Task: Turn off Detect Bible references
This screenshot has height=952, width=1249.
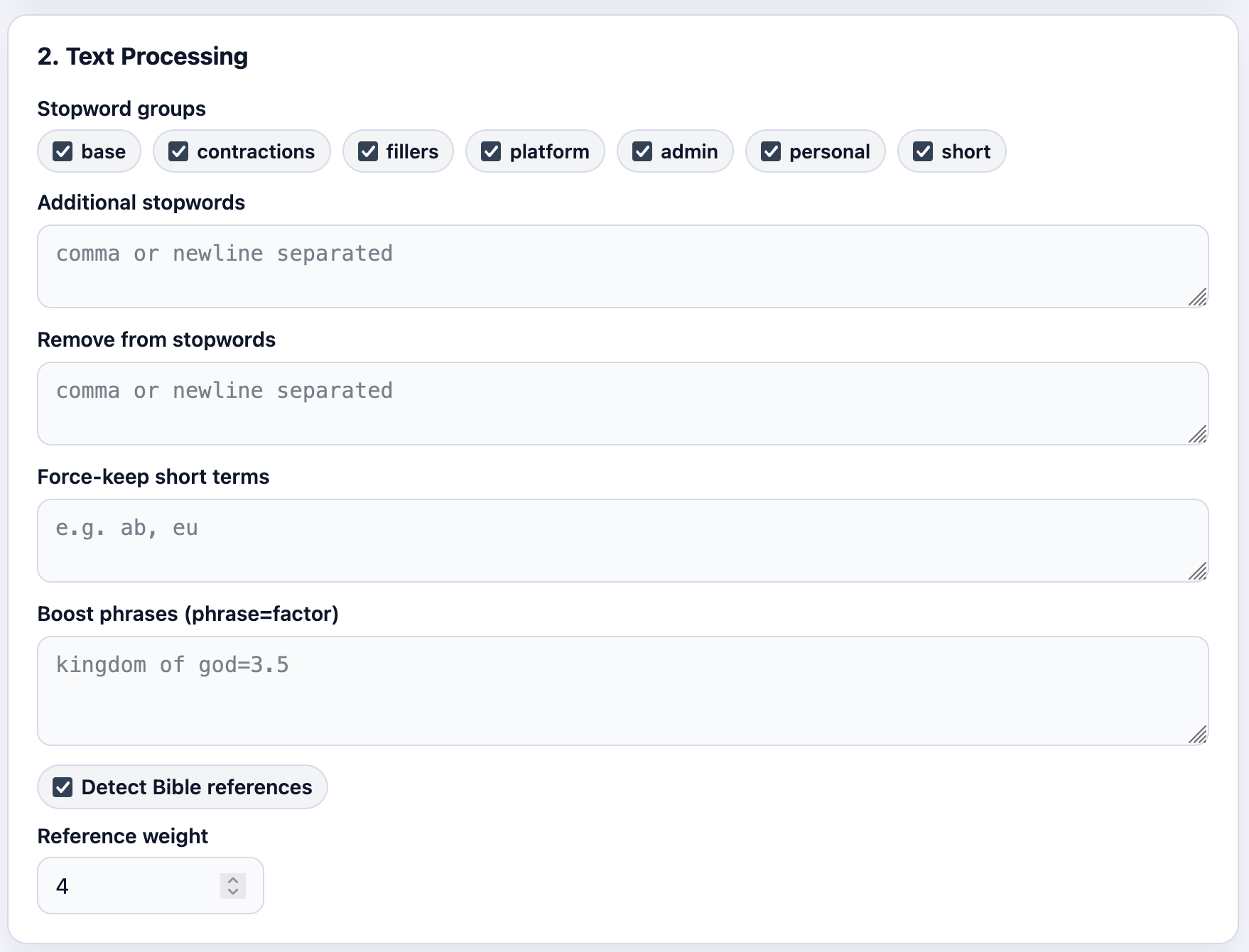Action: click(x=63, y=787)
